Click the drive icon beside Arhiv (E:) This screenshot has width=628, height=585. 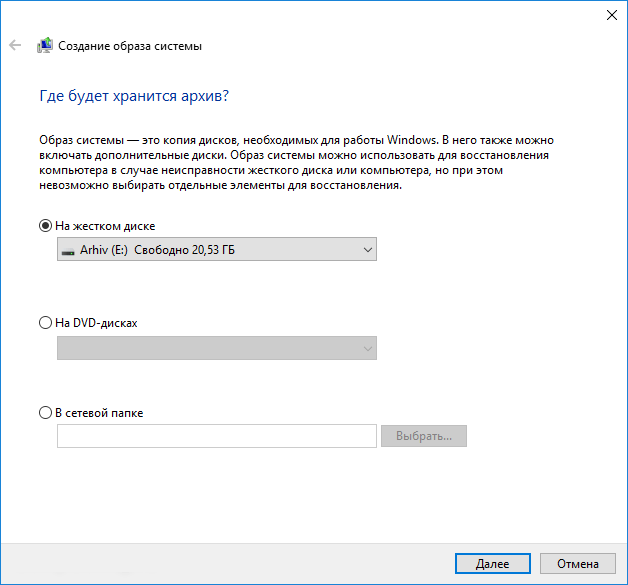pos(68,250)
